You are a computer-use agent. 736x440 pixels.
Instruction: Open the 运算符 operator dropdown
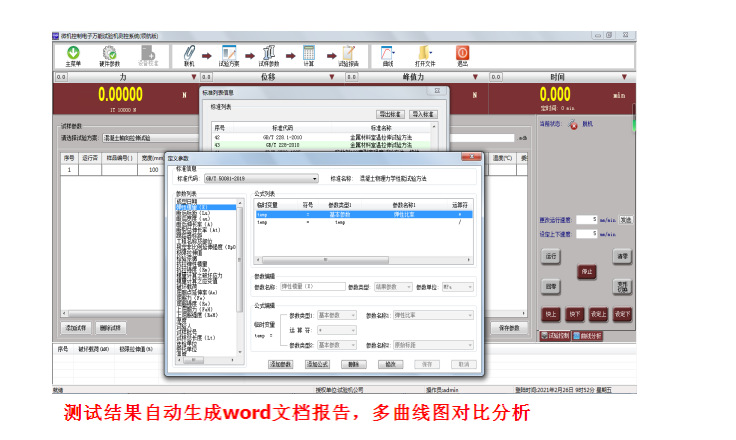[337, 330]
